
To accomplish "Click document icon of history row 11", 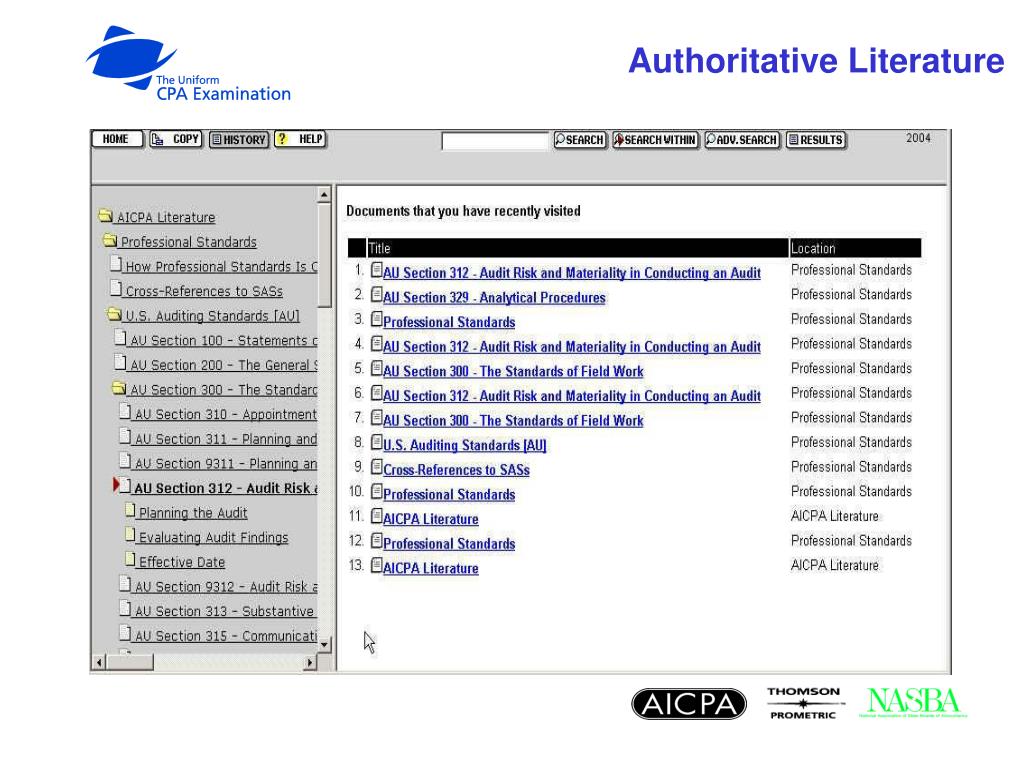I will (376, 516).
